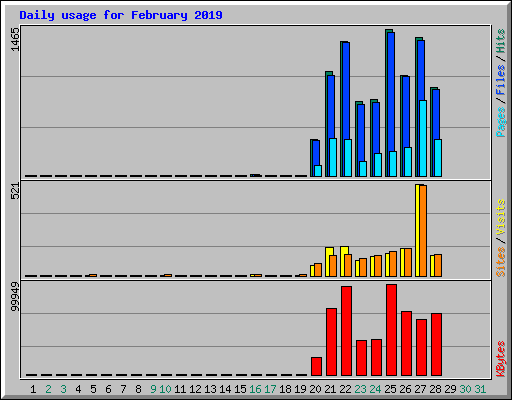Image resolution: width=512 pixels, height=400 pixels.
Task: Click the Pages legend label
Action: pos(500,122)
